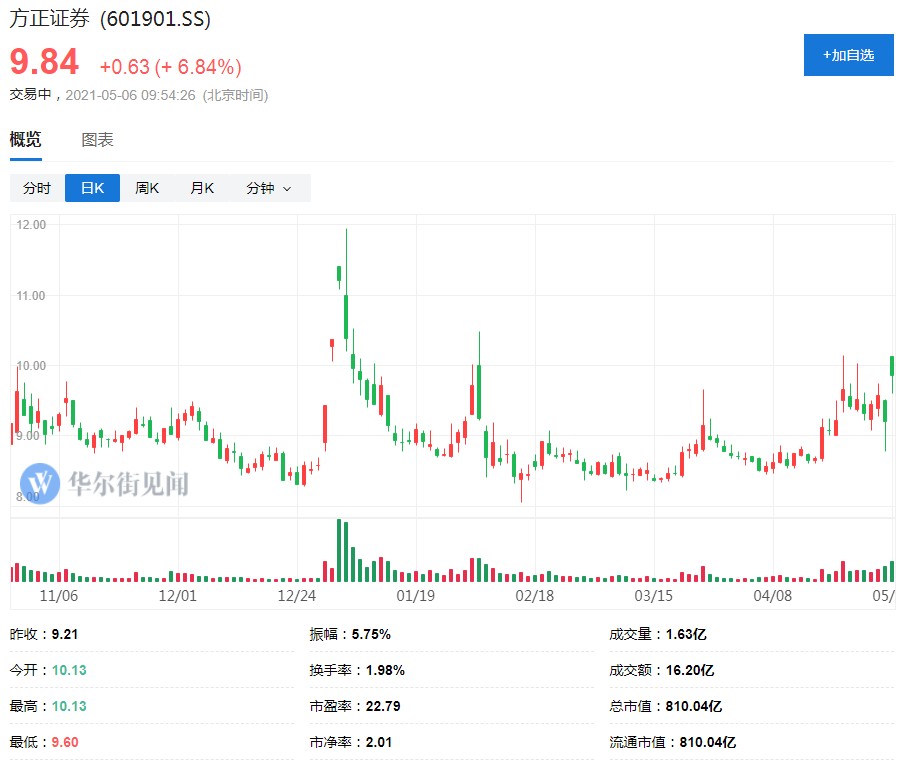The height and width of the screenshot is (762, 901).
Task: Open the 图表 chart tab
Action: [x=97, y=140]
